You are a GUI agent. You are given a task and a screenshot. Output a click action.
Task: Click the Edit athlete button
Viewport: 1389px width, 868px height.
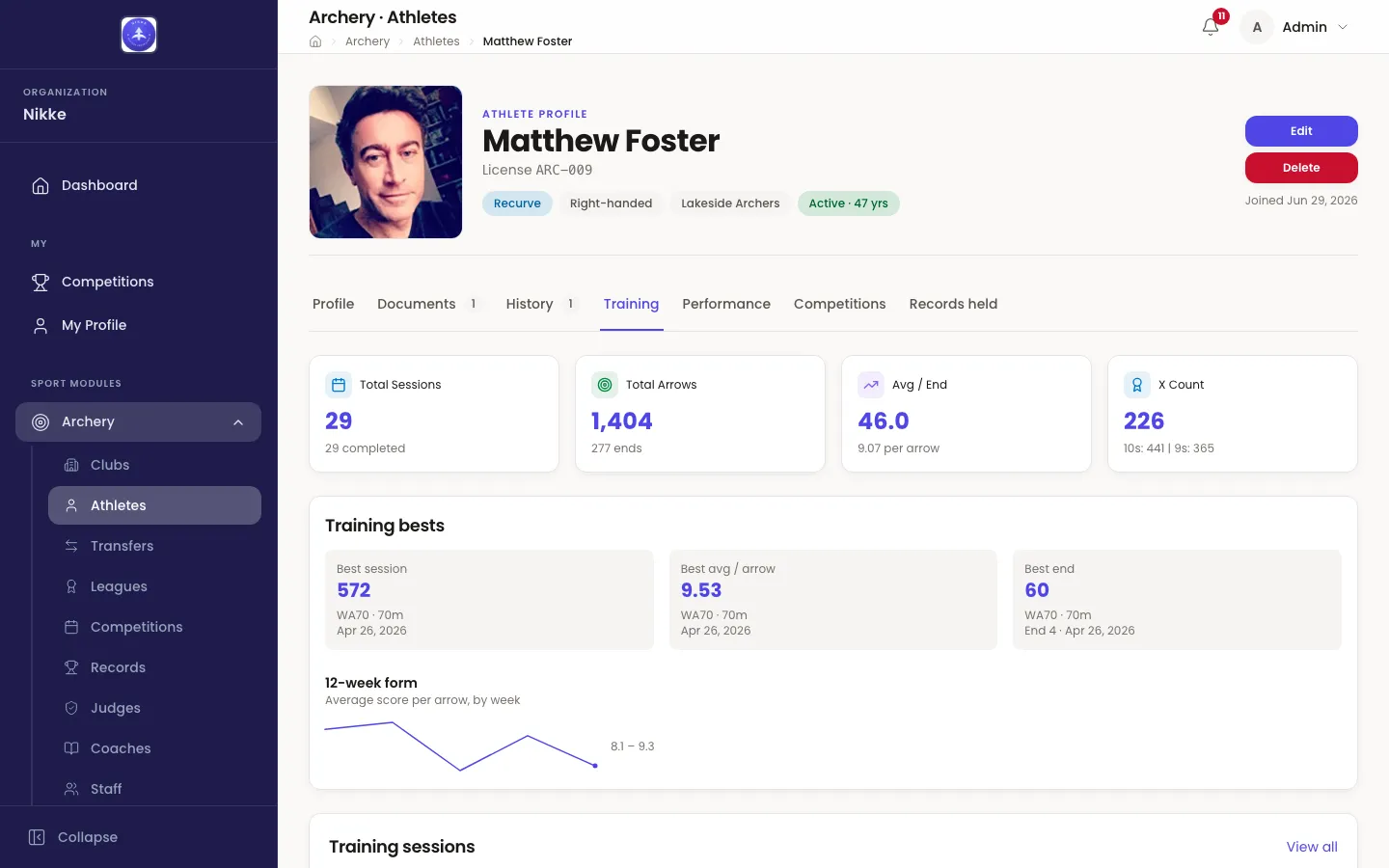click(1301, 131)
